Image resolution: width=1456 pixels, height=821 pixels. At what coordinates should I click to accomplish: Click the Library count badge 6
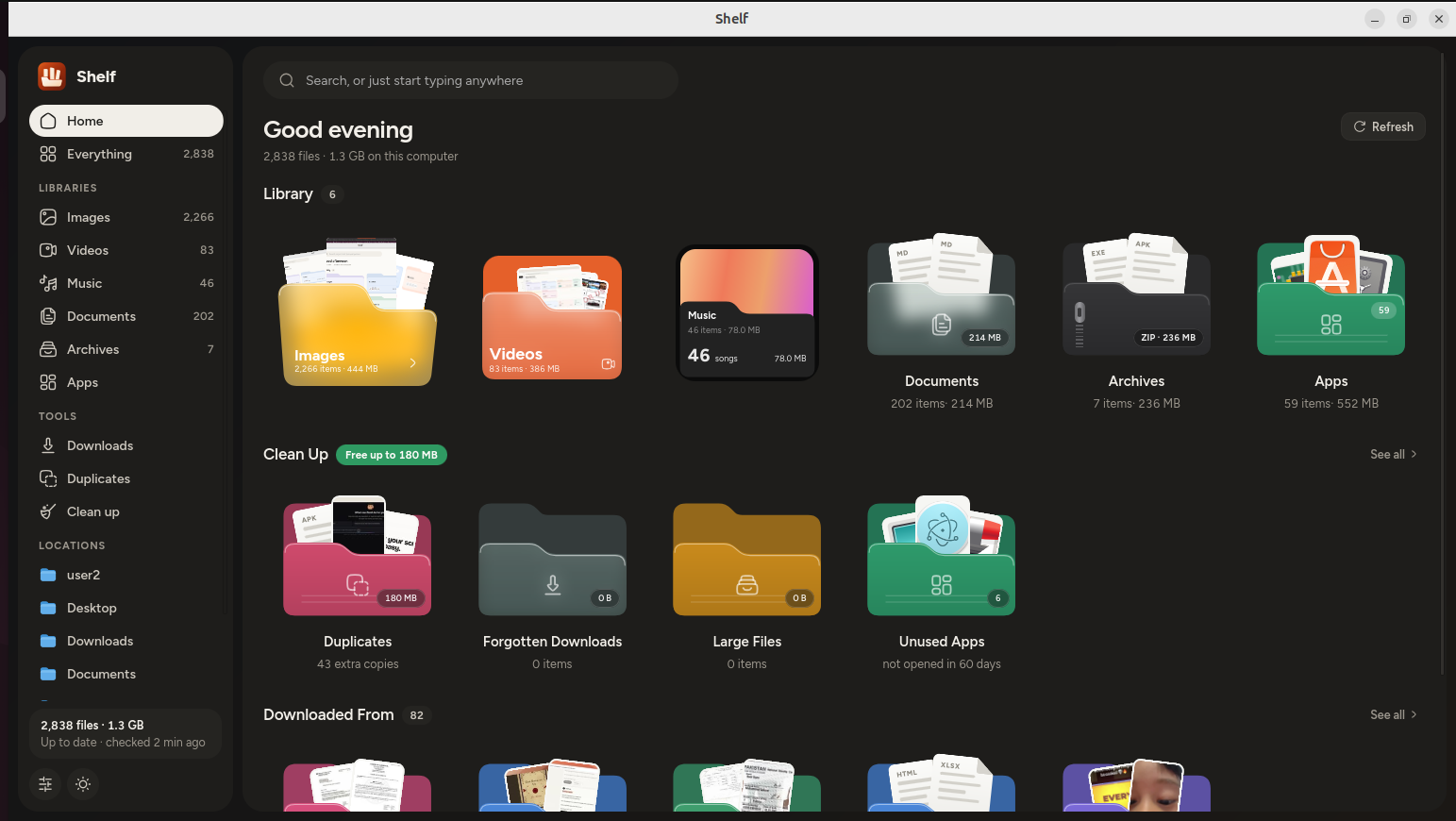point(332,194)
